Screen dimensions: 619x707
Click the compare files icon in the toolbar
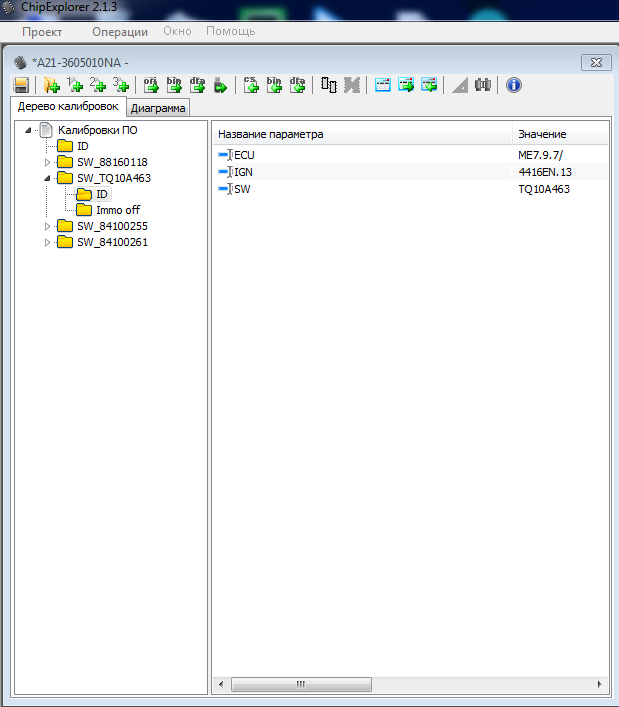point(329,85)
